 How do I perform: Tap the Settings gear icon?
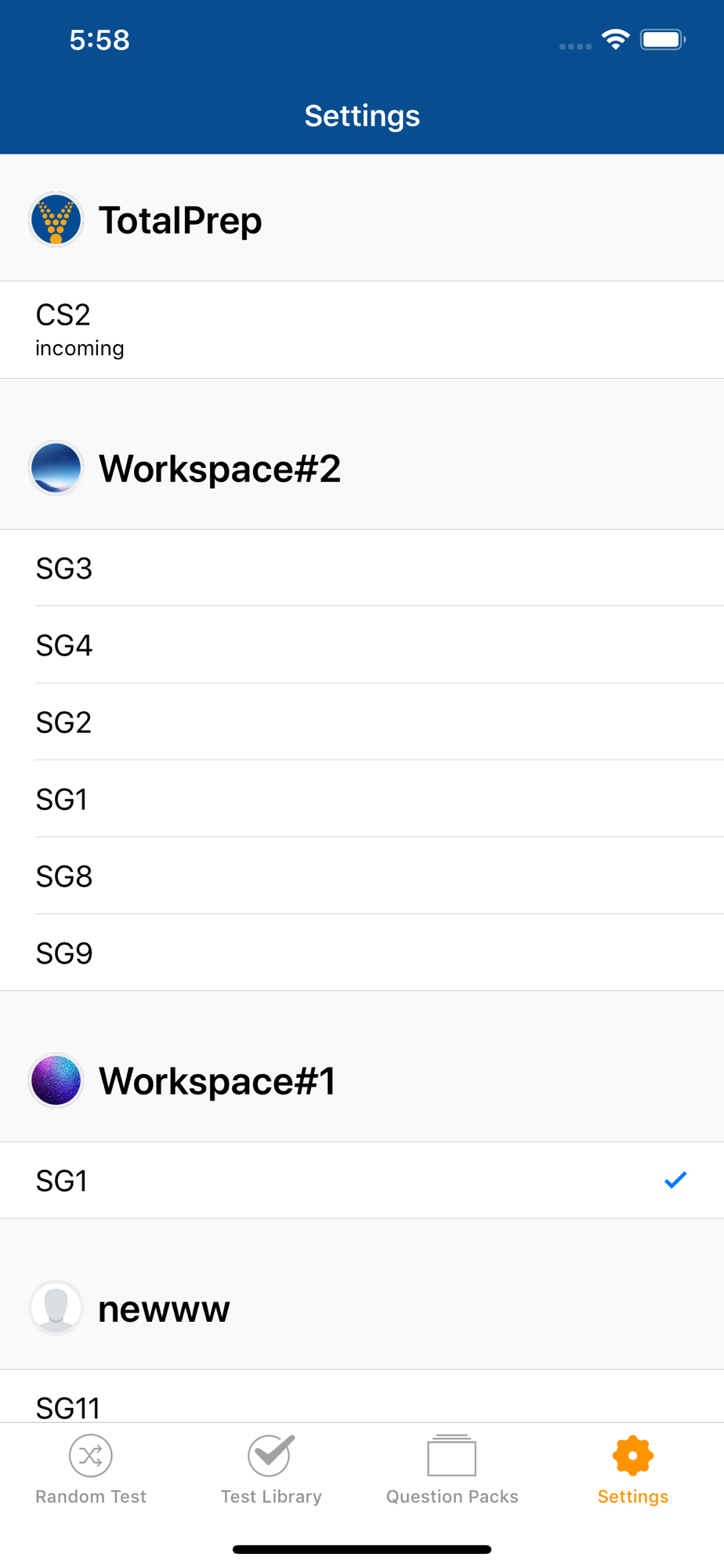(x=632, y=1455)
